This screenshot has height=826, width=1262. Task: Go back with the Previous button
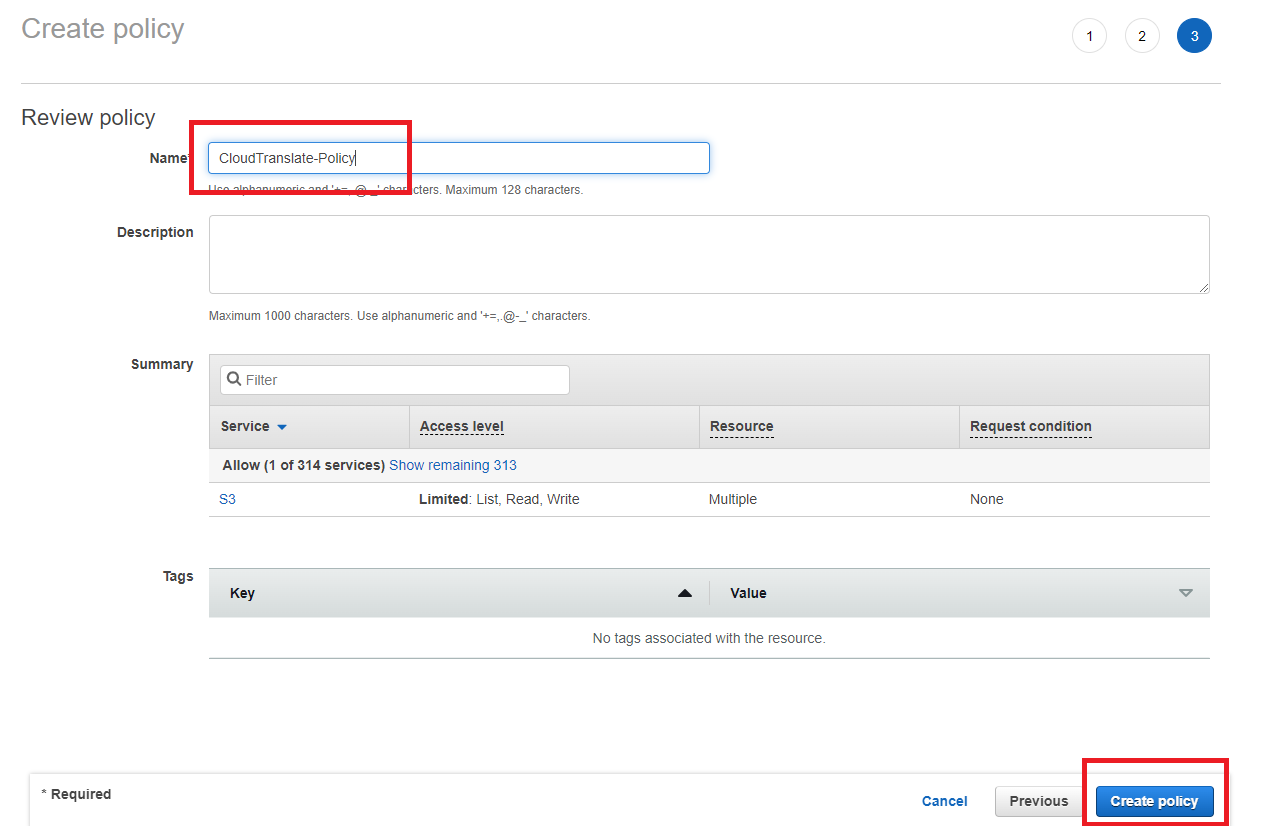[1038, 801]
